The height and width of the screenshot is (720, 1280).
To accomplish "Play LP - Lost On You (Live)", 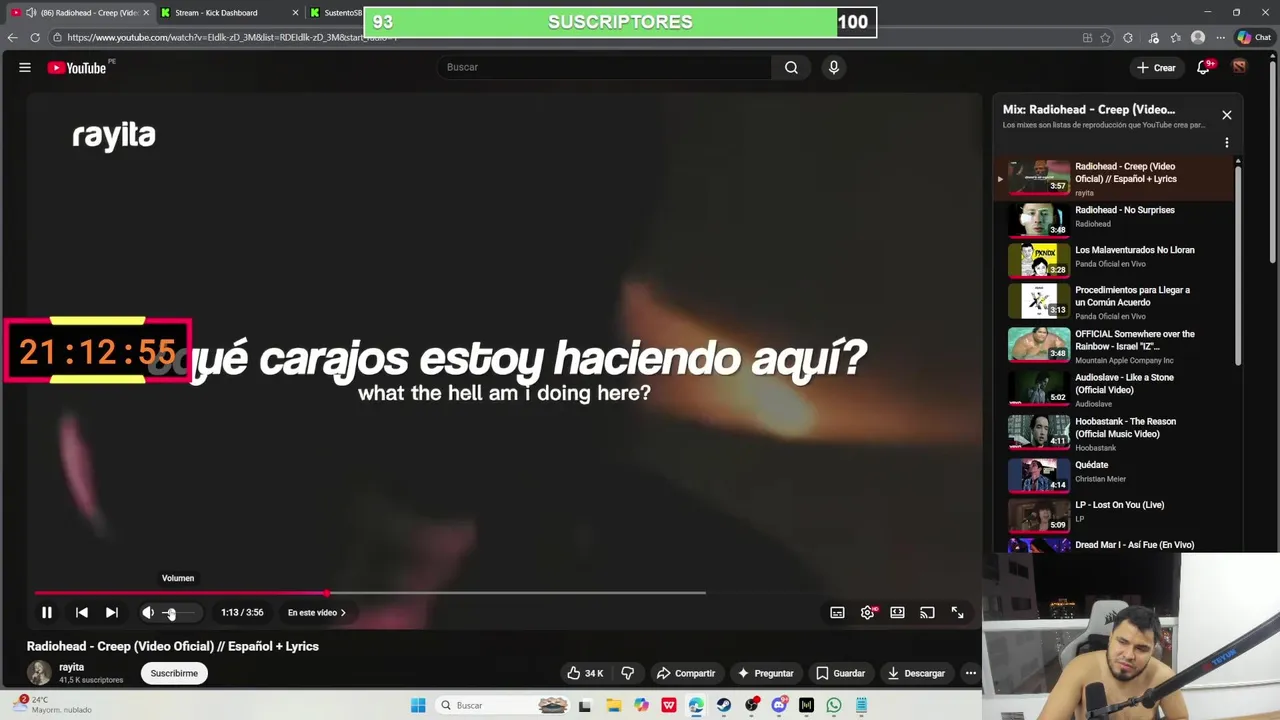I will point(1115,514).
